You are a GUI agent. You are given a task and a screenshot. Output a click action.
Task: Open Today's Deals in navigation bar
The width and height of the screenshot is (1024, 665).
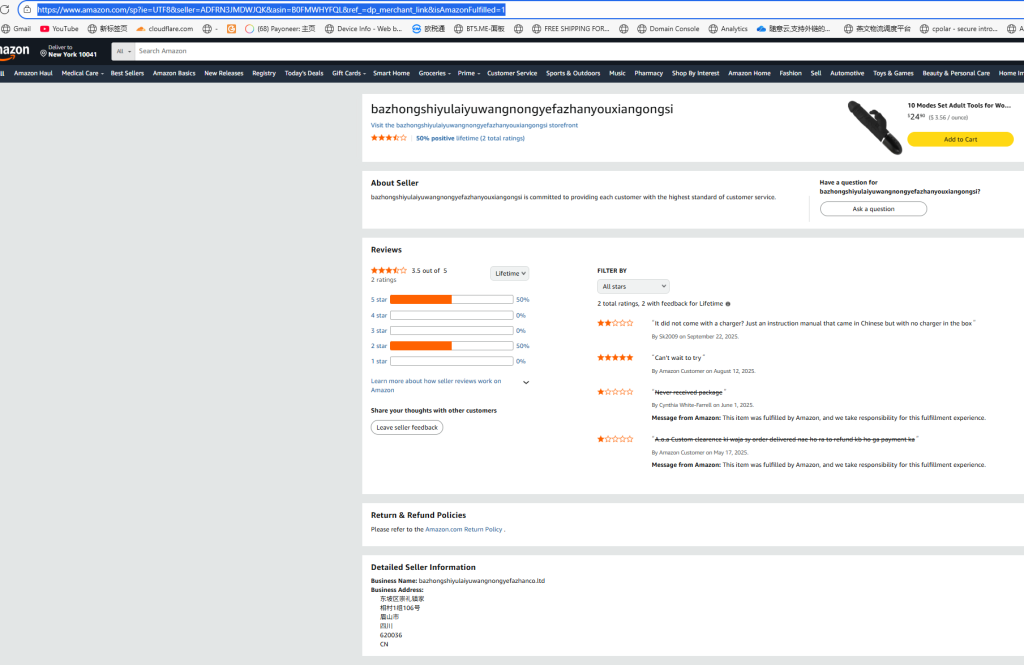coord(304,73)
